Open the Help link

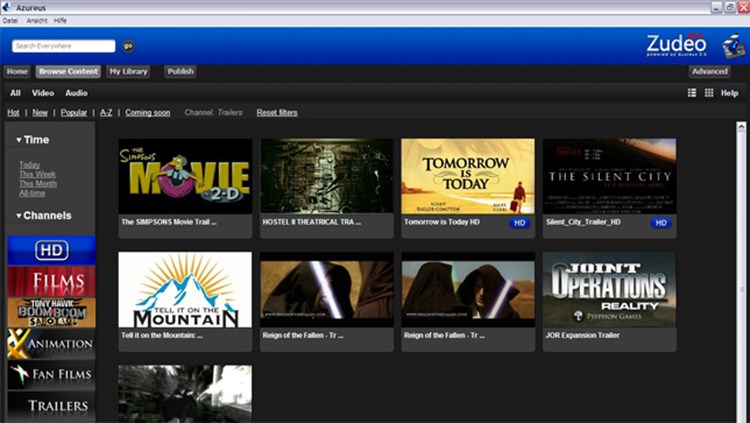(729, 93)
